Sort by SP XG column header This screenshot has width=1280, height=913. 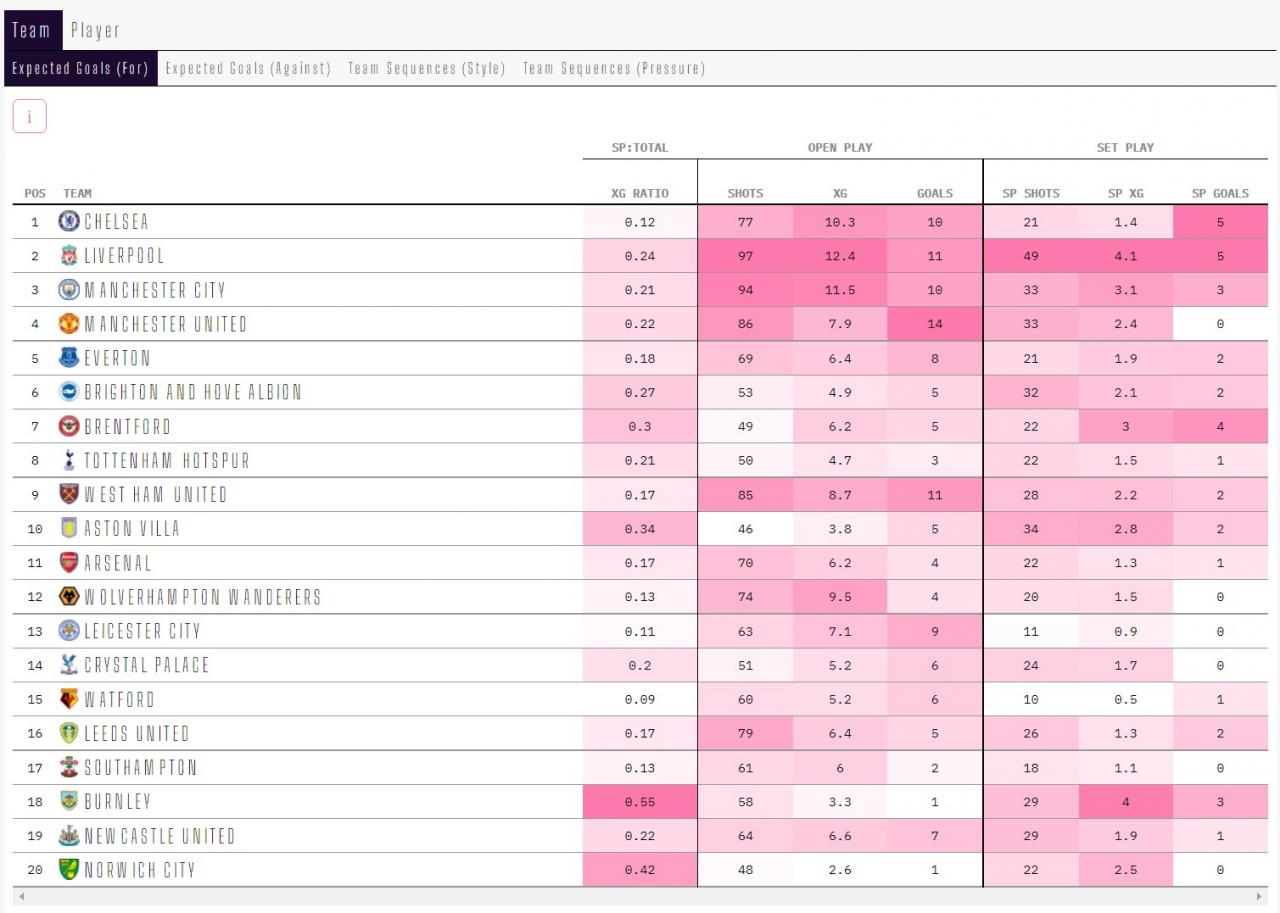1125,193
